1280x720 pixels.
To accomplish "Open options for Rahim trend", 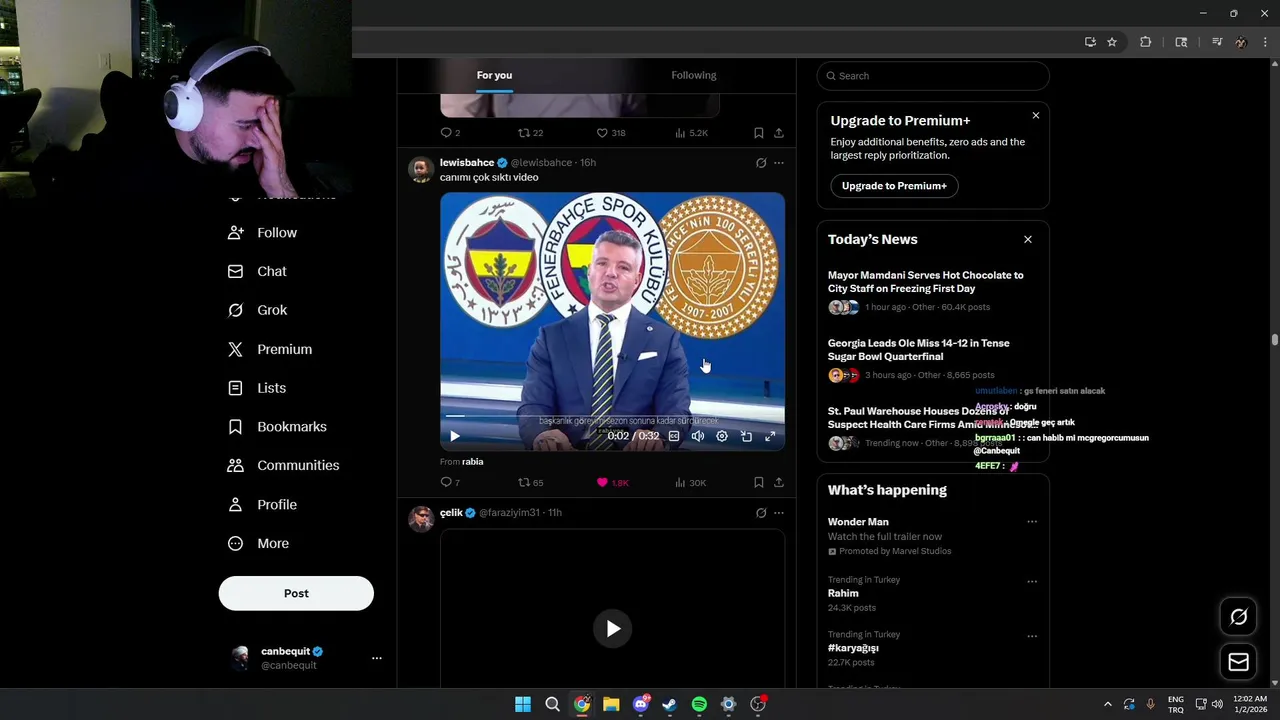I will click(1032, 581).
